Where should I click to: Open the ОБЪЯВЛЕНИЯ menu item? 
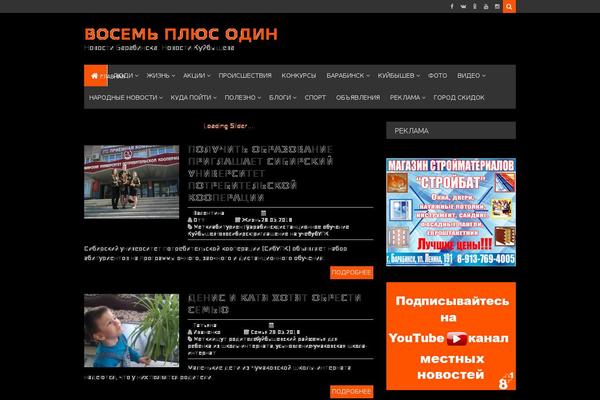(358, 98)
